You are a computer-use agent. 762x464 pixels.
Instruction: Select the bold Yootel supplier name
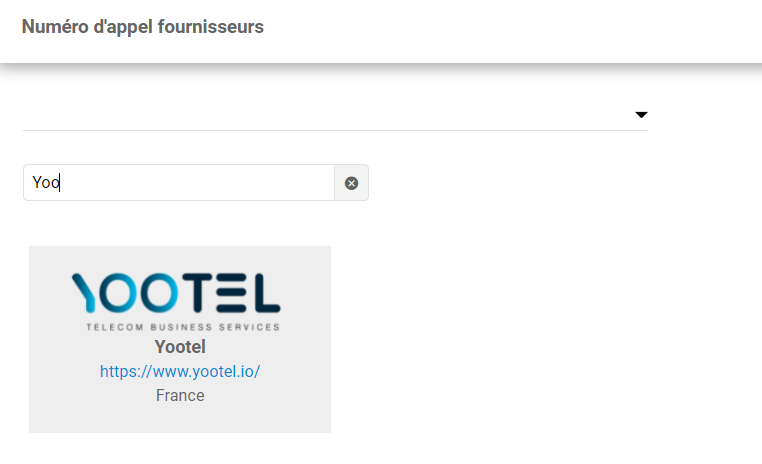click(180, 347)
